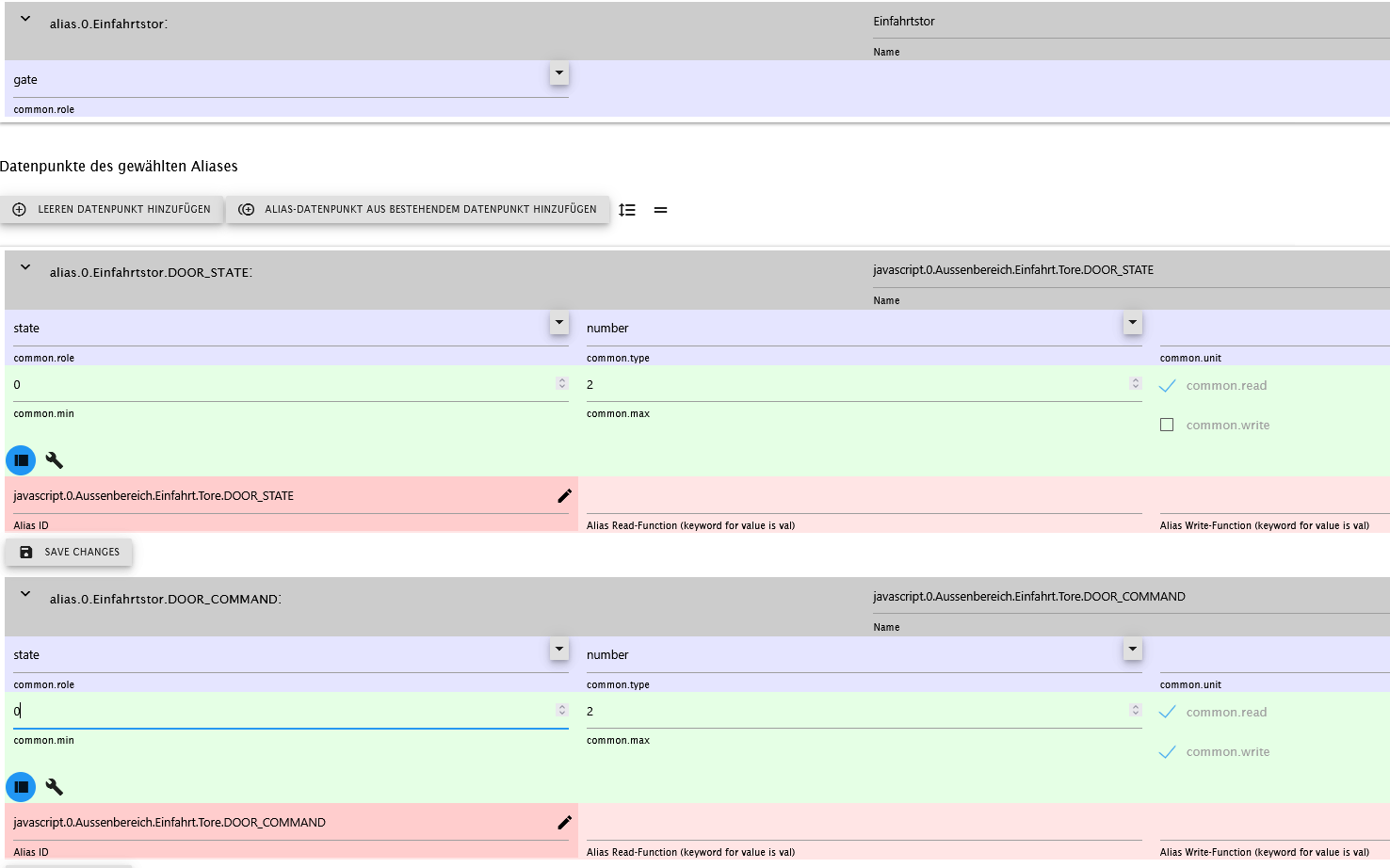Toggle common.read for DOOR_COMMAND
Image resolution: width=1390 pixels, height=868 pixels.
(1167, 713)
